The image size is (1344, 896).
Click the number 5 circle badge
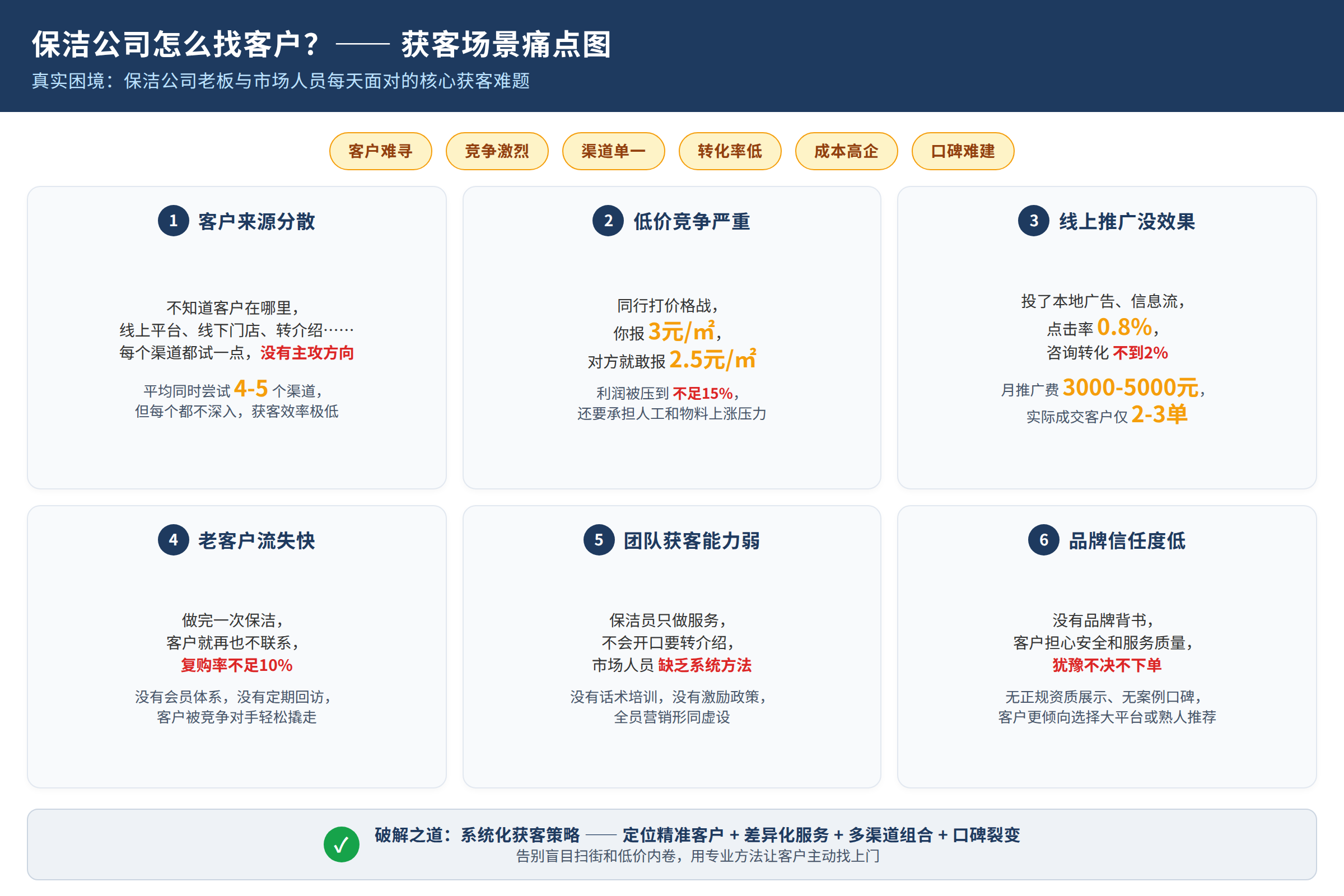tap(599, 540)
